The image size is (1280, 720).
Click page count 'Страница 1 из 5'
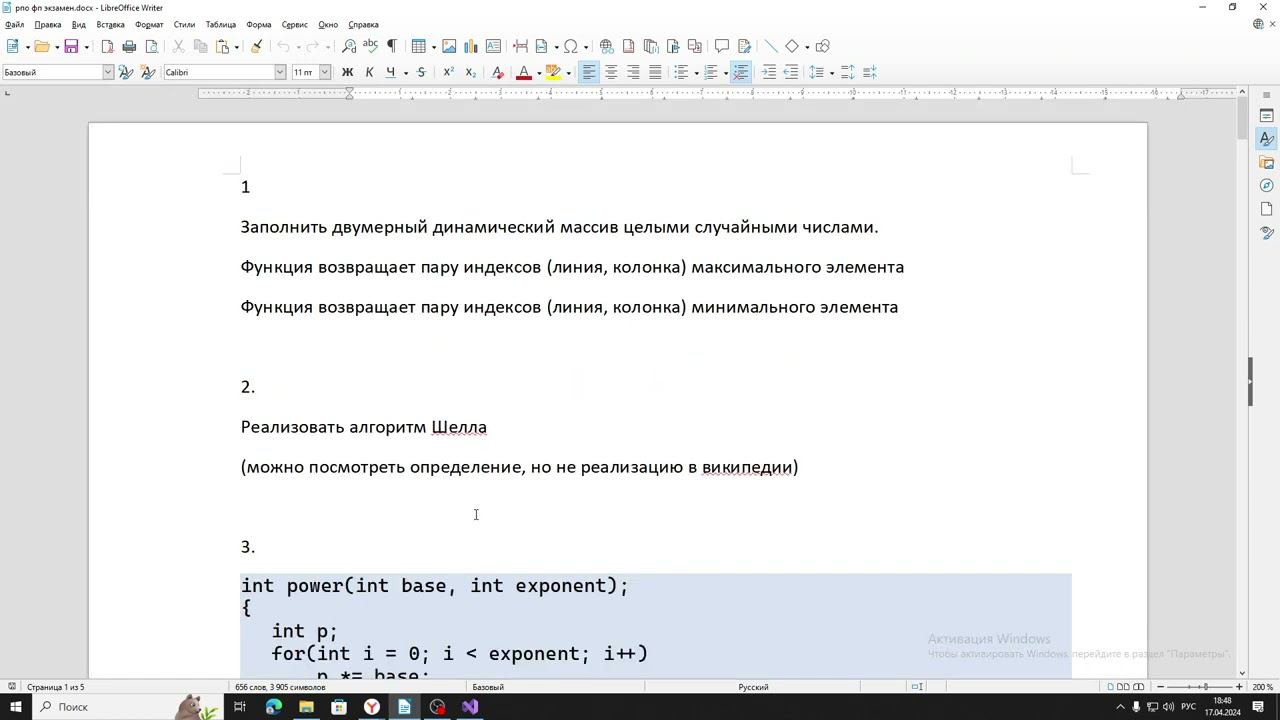click(56, 687)
